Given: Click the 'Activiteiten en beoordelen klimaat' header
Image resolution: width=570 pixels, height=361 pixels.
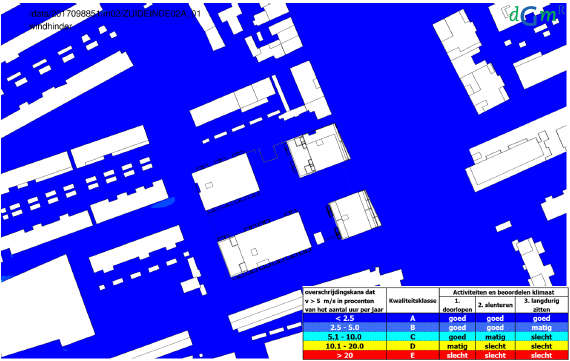Looking at the screenshot, I should click(503, 292).
